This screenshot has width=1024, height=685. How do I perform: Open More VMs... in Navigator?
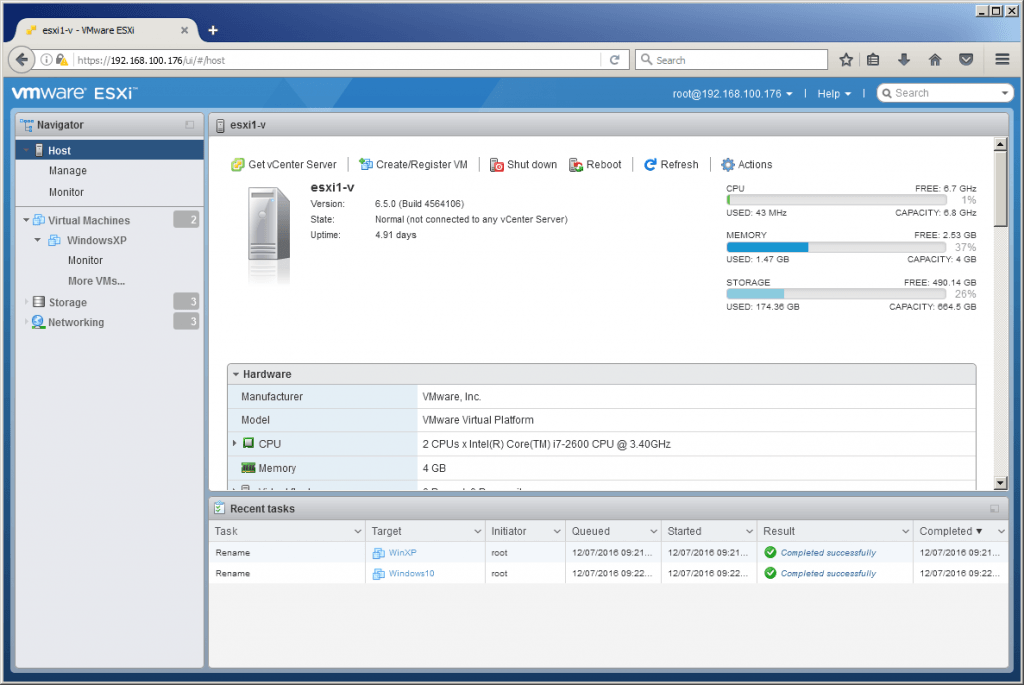(x=96, y=281)
